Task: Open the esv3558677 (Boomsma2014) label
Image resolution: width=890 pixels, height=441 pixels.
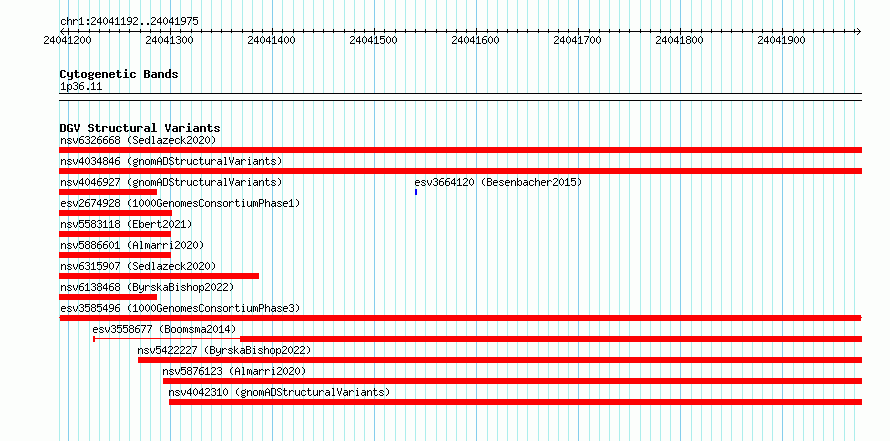Action: coord(164,329)
